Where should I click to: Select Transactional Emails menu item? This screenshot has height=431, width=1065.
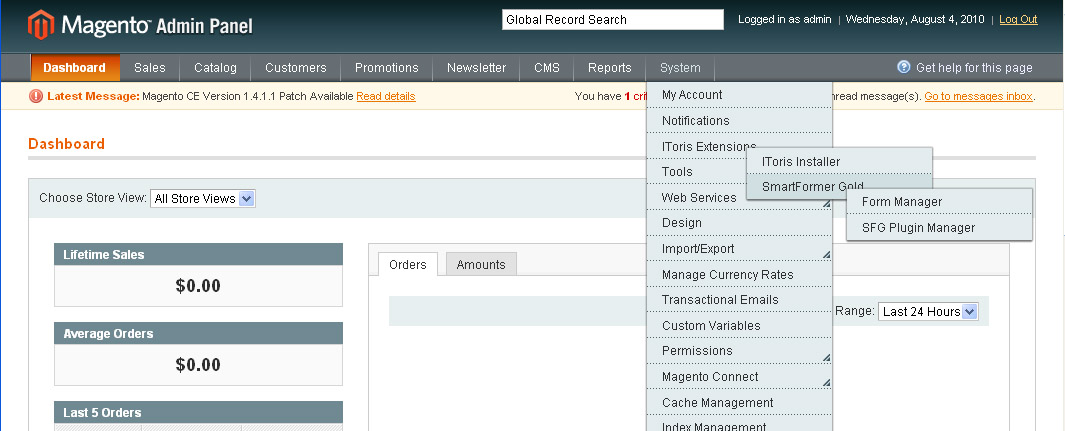click(x=740, y=299)
